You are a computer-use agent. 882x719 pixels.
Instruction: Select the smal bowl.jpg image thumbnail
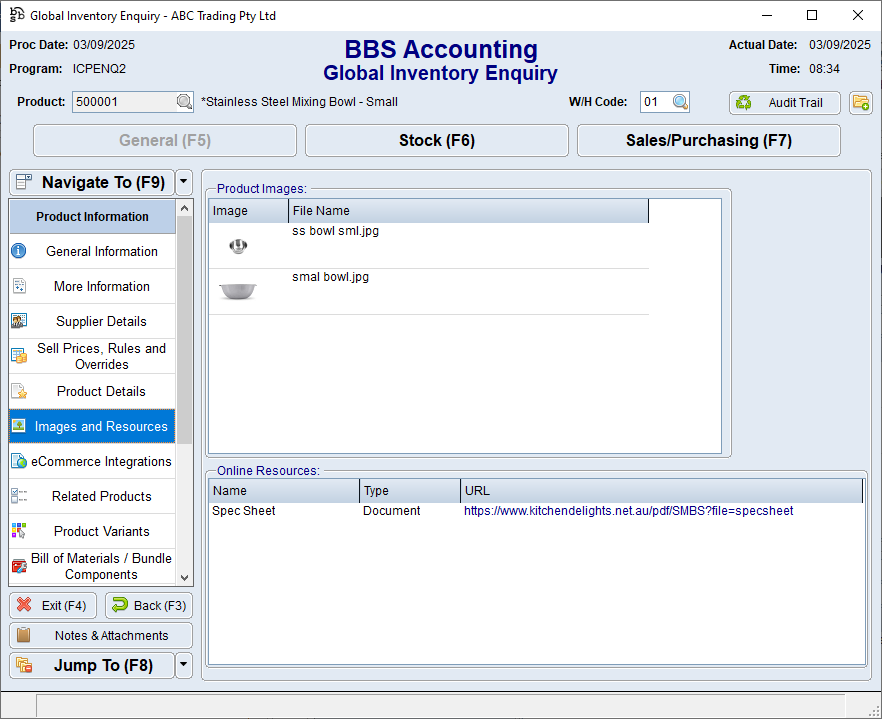tap(237, 291)
